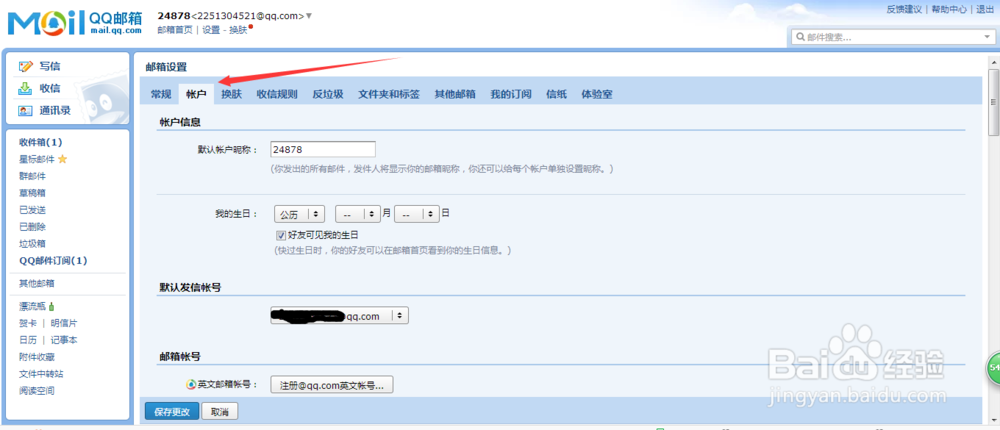The height and width of the screenshot is (430, 1000).
Task: Open the 体验室 tab
Action: [597, 94]
